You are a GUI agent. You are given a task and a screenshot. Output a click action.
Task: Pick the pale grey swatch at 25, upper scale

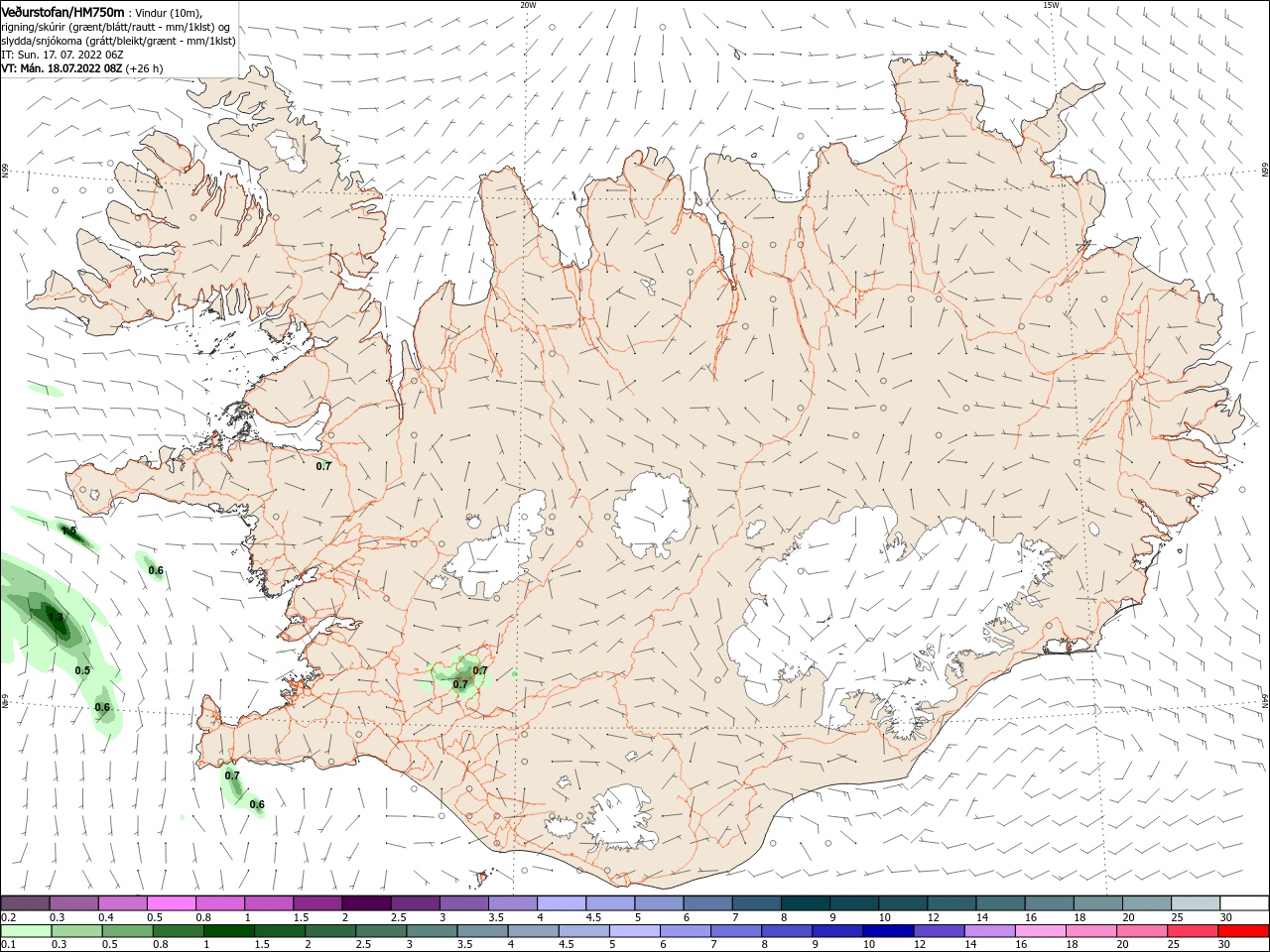[1195, 903]
